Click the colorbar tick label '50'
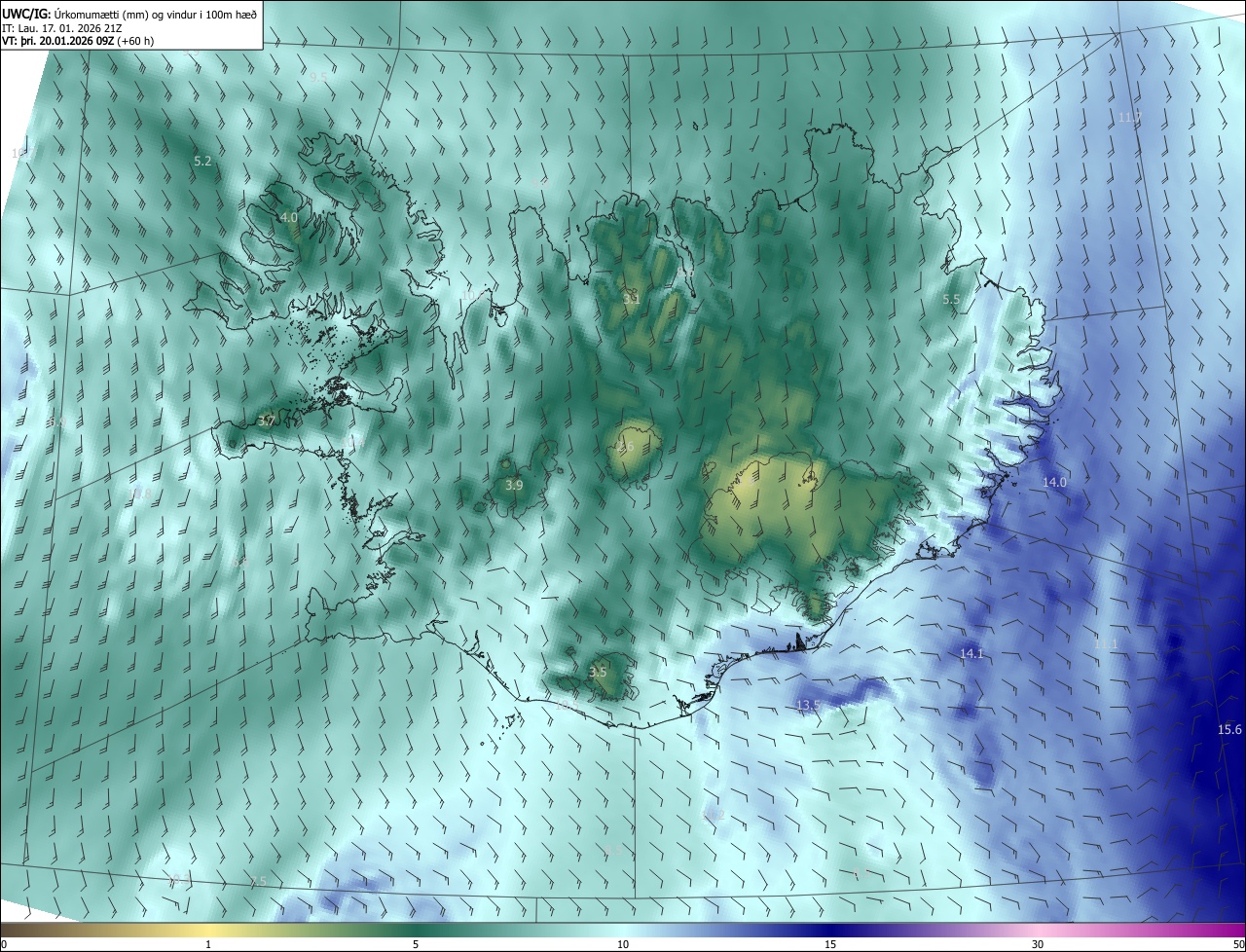Viewport: 1246px width, 952px height. (1238, 944)
